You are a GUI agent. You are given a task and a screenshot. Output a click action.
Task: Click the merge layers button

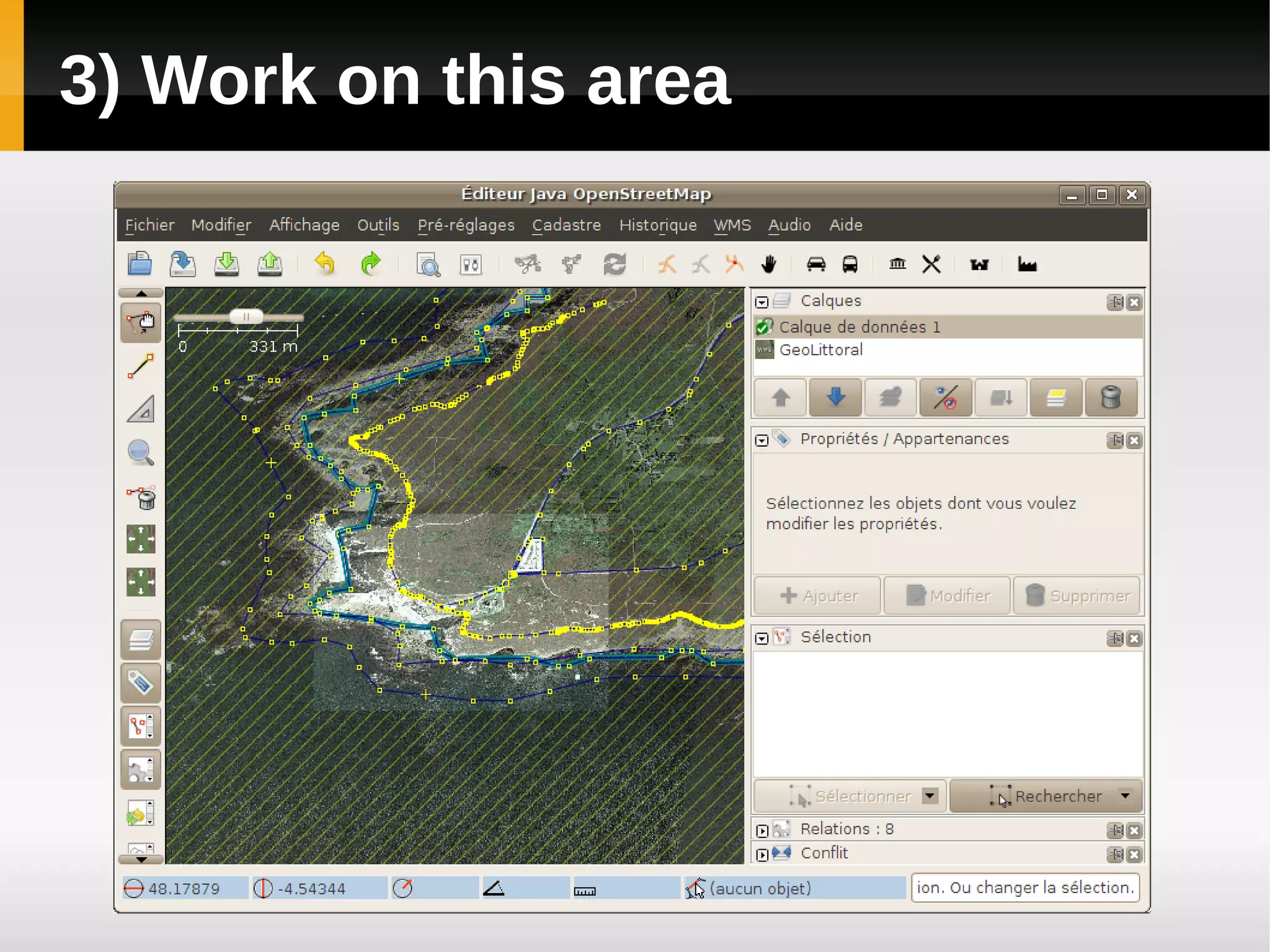[x=1001, y=397]
